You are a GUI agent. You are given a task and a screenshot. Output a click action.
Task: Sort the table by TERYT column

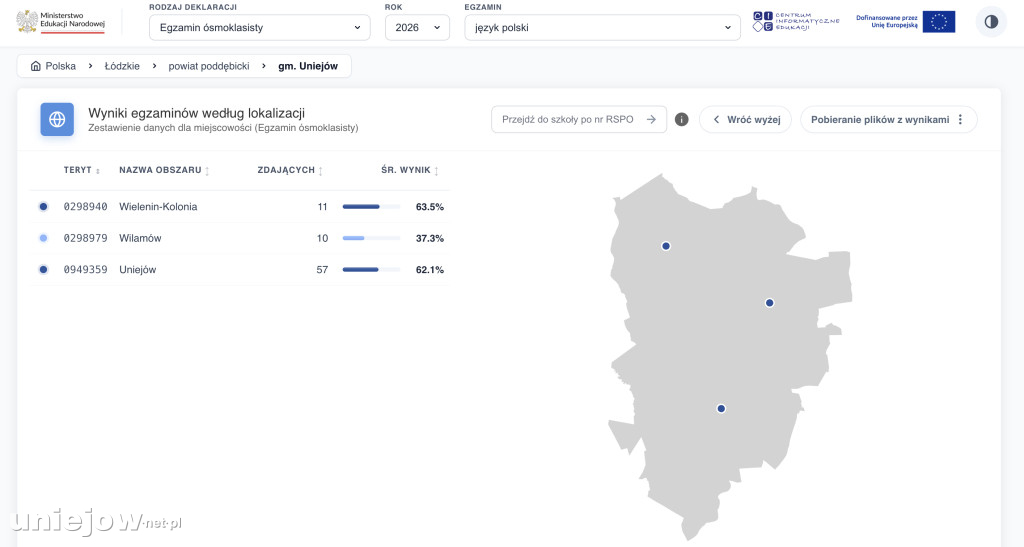(82, 170)
